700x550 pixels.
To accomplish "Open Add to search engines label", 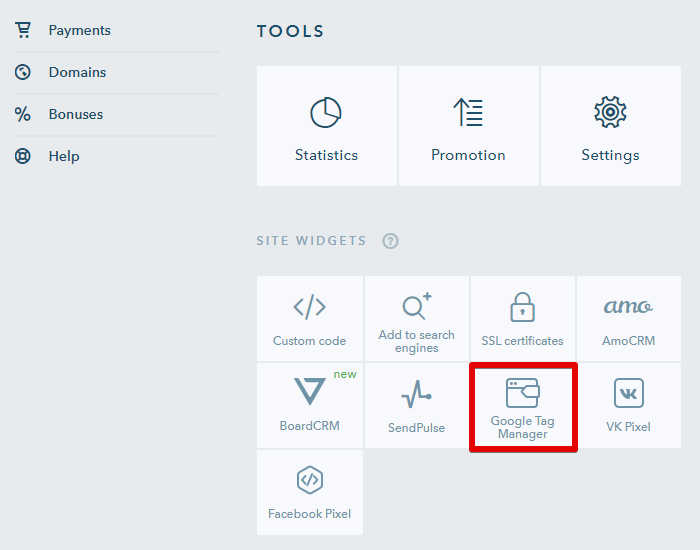I will click(x=417, y=341).
